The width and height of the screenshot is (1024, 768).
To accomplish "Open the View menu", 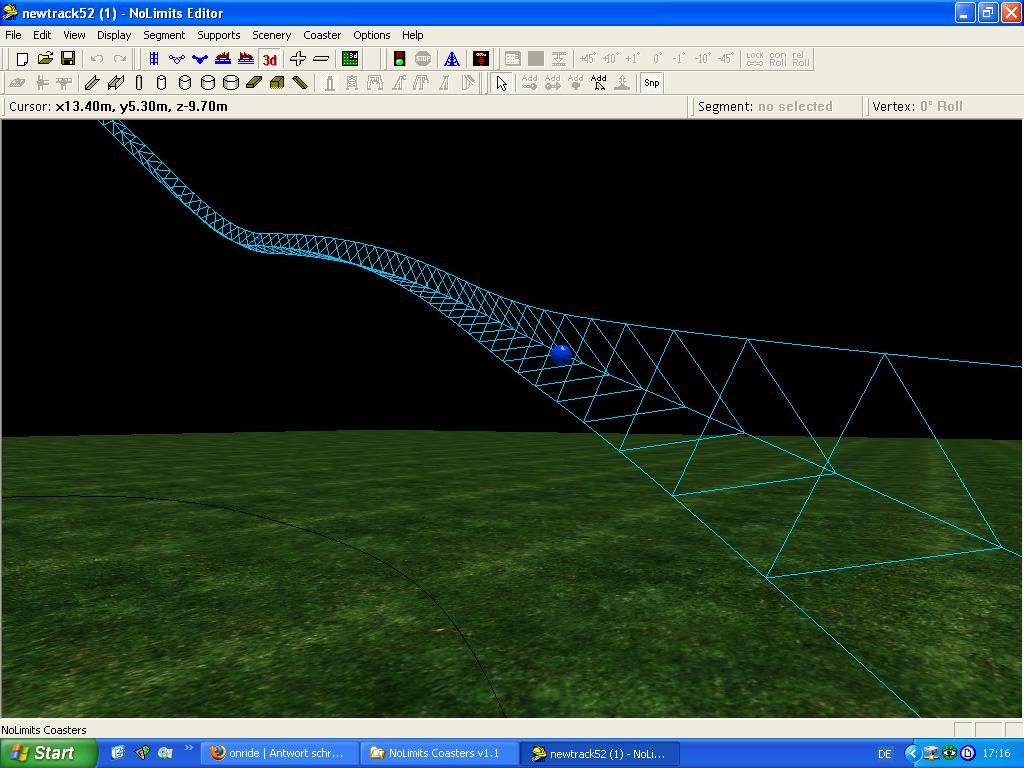I will click(74, 35).
